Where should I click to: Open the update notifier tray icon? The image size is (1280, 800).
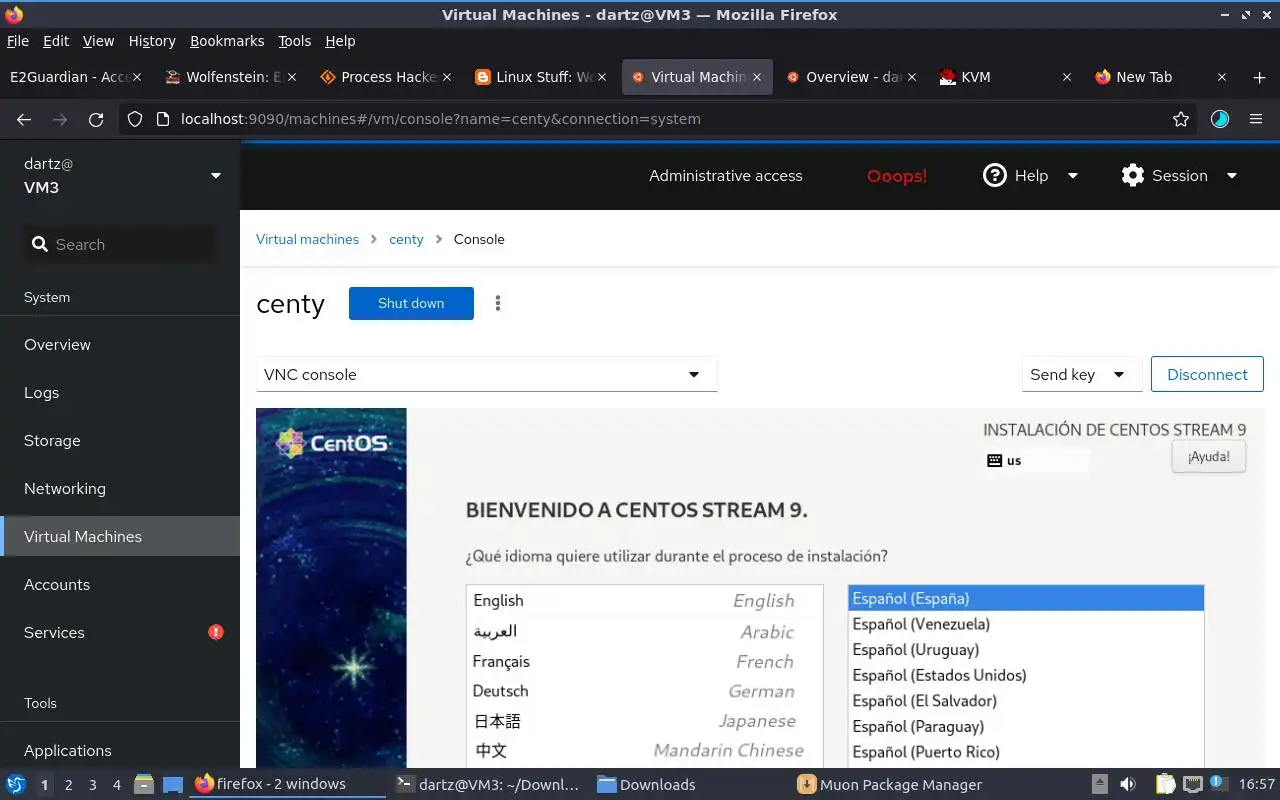(x=1220, y=785)
